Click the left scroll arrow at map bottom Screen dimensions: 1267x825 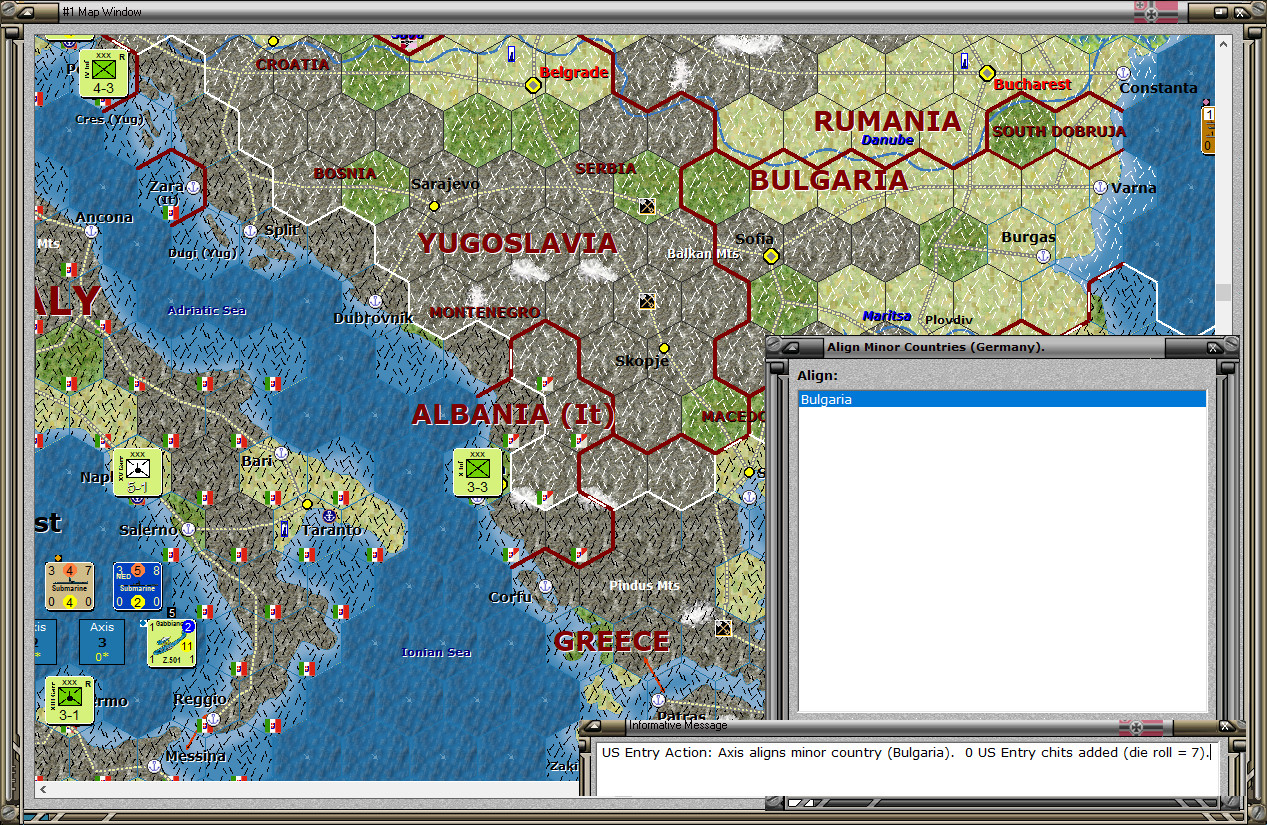(41, 789)
